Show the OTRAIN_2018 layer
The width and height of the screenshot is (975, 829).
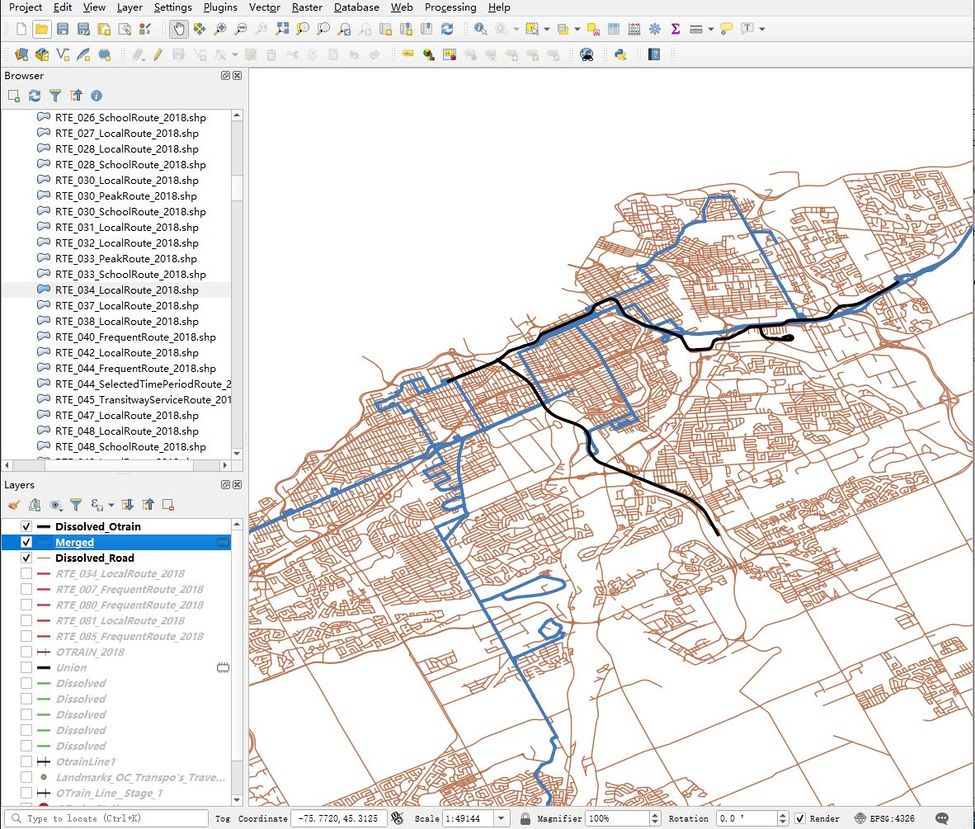click(x=25, y=651)
